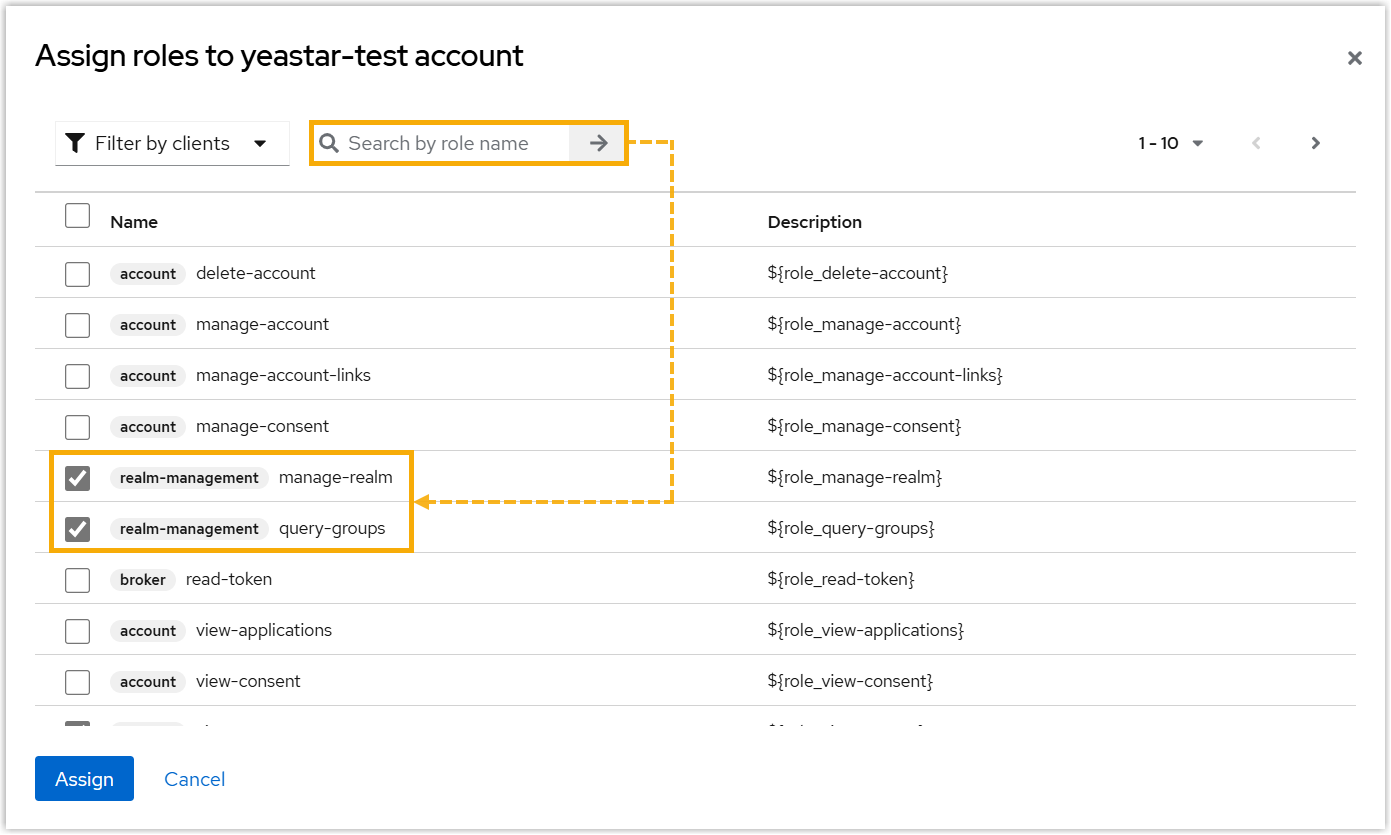Image resolution: width=1391 pixels, height=835 pixels.
Task: Click the Assign button
Action: pyautogui.click(x=84, y=779)
